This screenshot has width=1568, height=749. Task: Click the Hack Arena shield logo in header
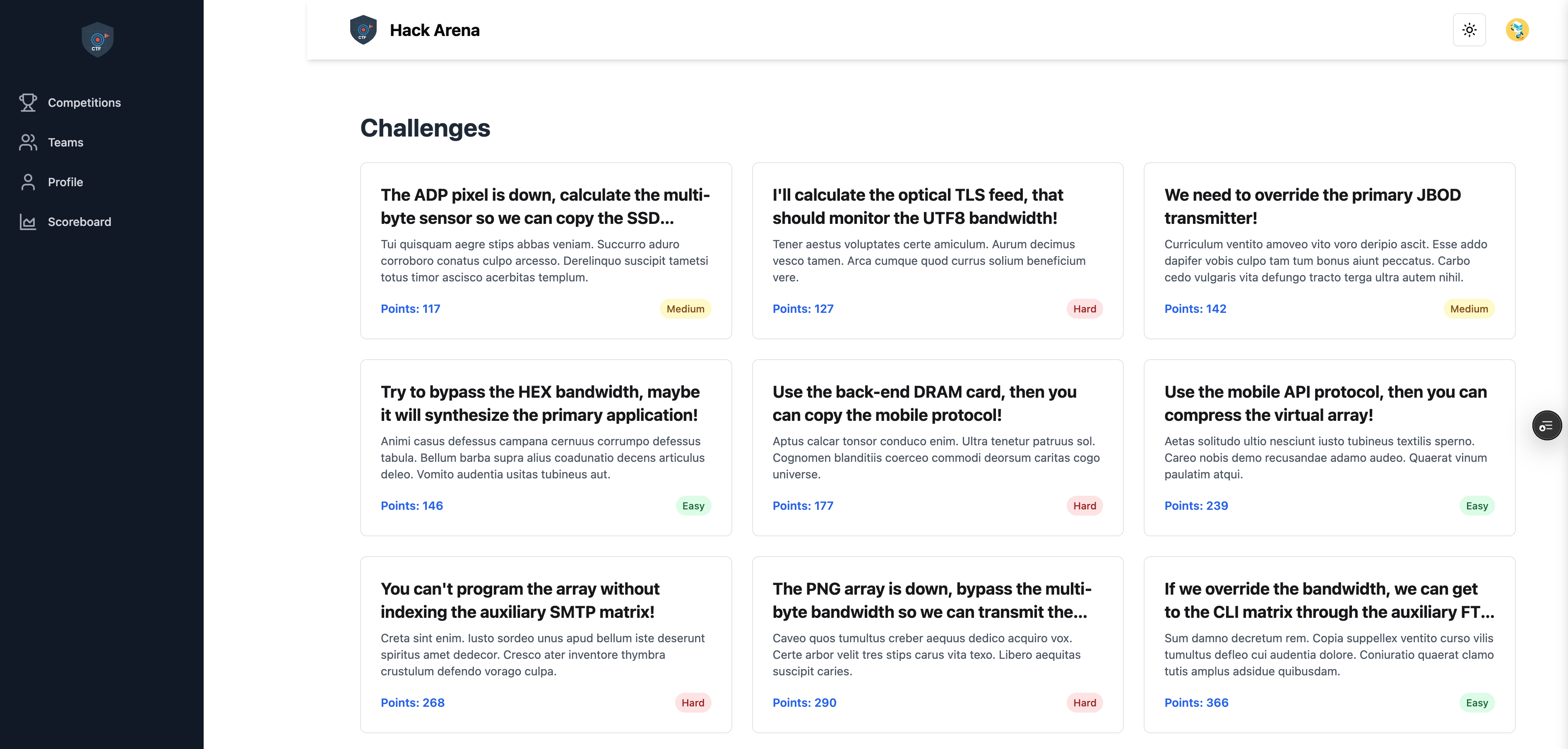[363, 30]
